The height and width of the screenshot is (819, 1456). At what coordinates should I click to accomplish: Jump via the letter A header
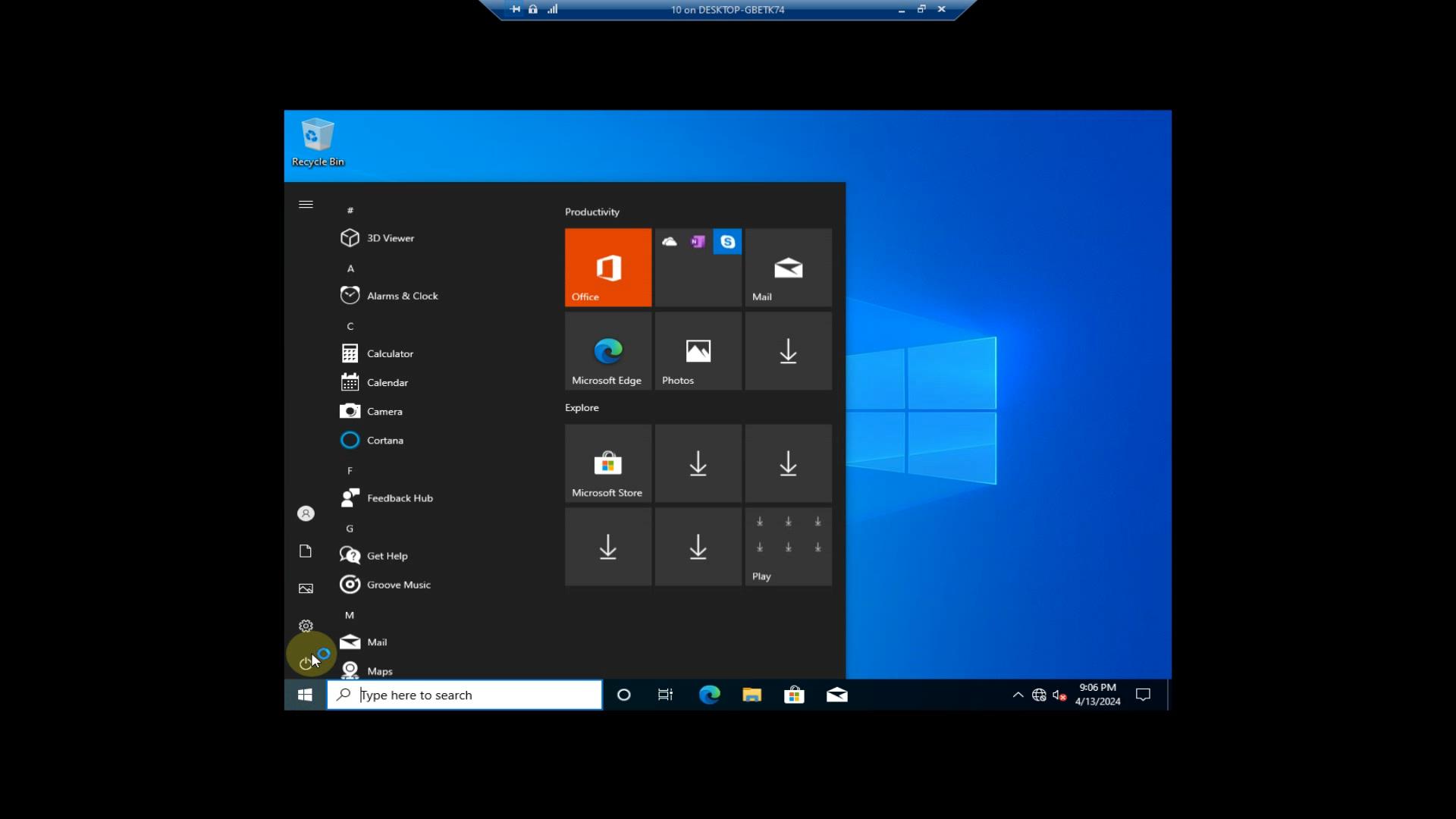pyautogui.click(x=350, y=268)
